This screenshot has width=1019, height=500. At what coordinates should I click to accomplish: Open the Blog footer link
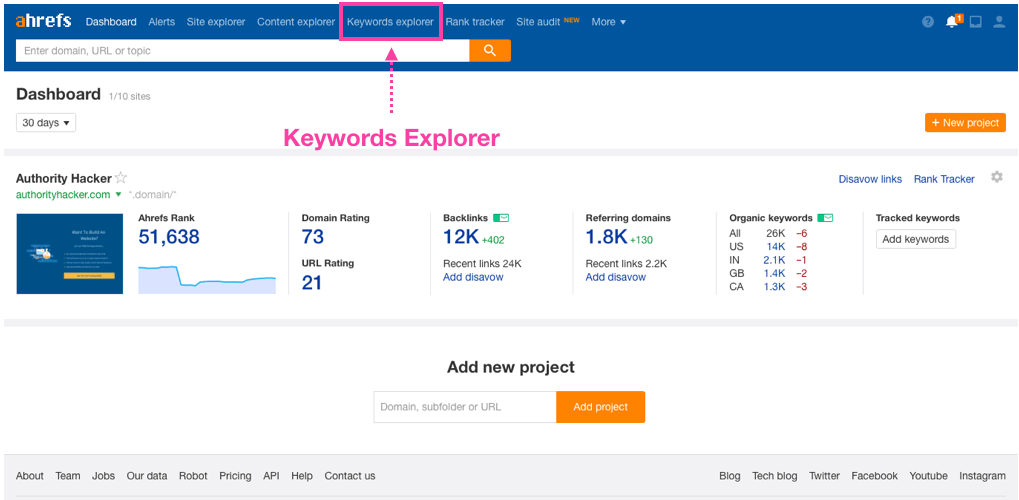click(730, 476)
